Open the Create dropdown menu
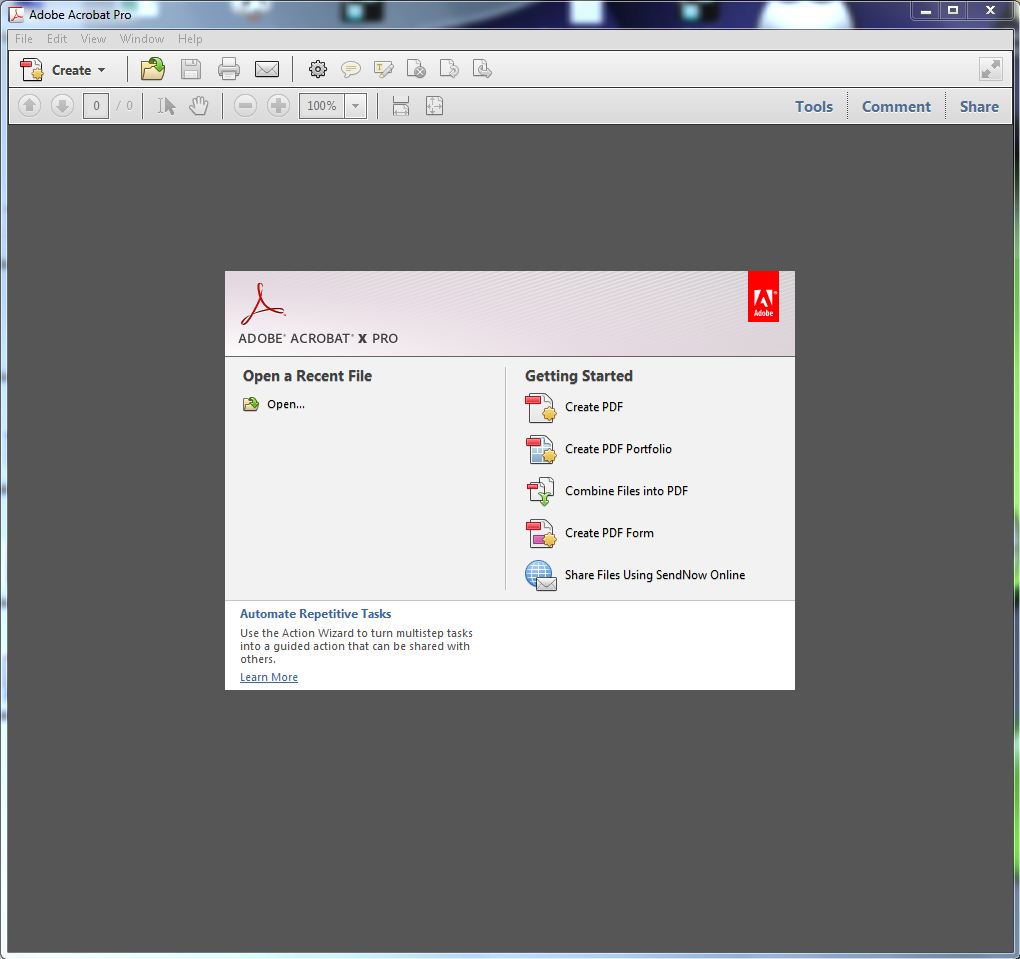Screen dimensions: 1020x959 click(x=64, y=70)
